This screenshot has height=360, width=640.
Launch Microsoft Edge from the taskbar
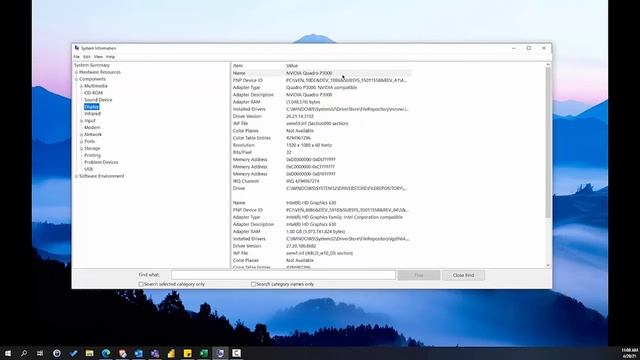[x=106, y=353]
